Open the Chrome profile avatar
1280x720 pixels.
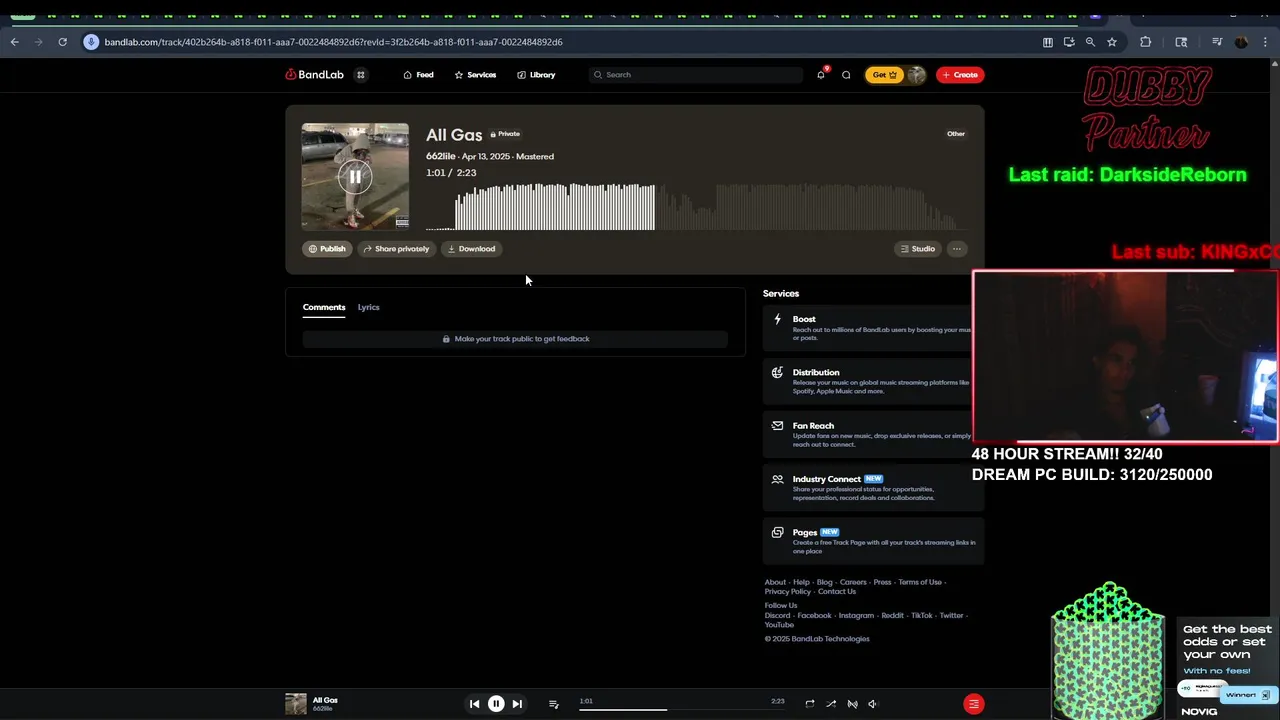tap(1241, 42)
